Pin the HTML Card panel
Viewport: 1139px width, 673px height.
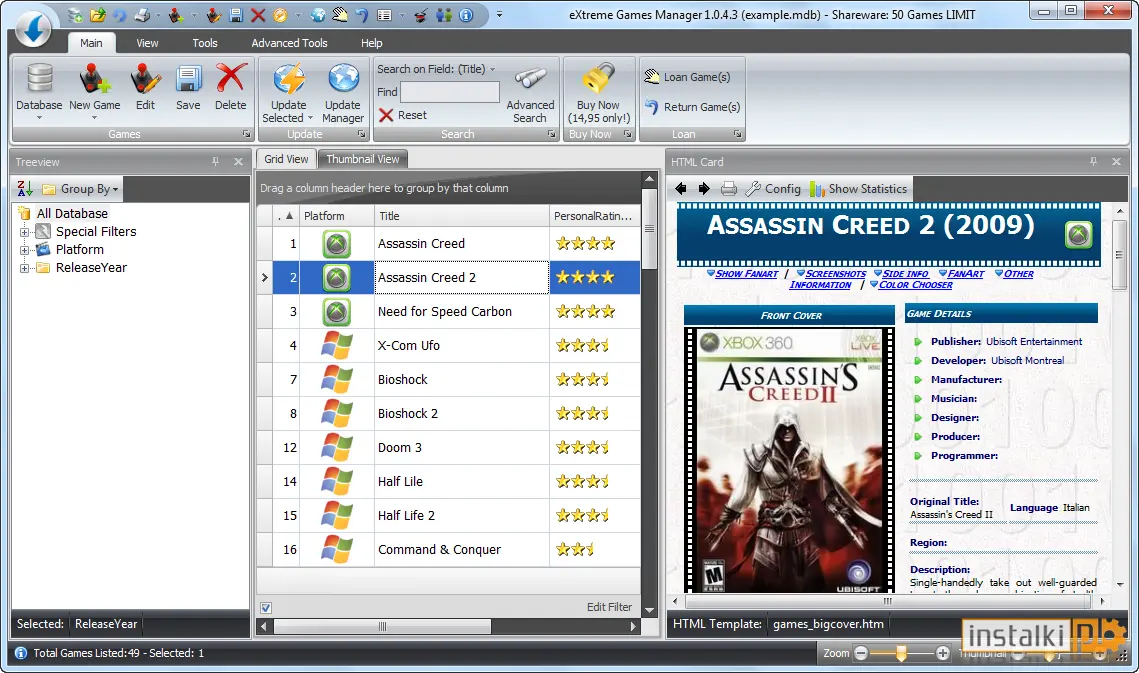[1093, 161]
